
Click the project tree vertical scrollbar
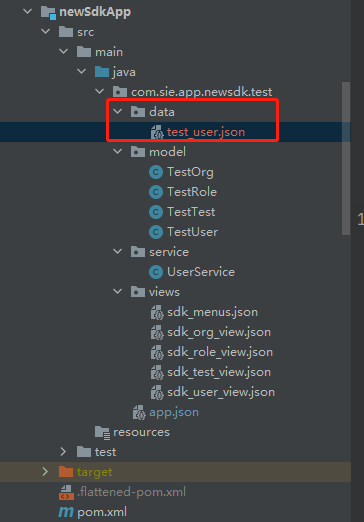click(346, 158)
